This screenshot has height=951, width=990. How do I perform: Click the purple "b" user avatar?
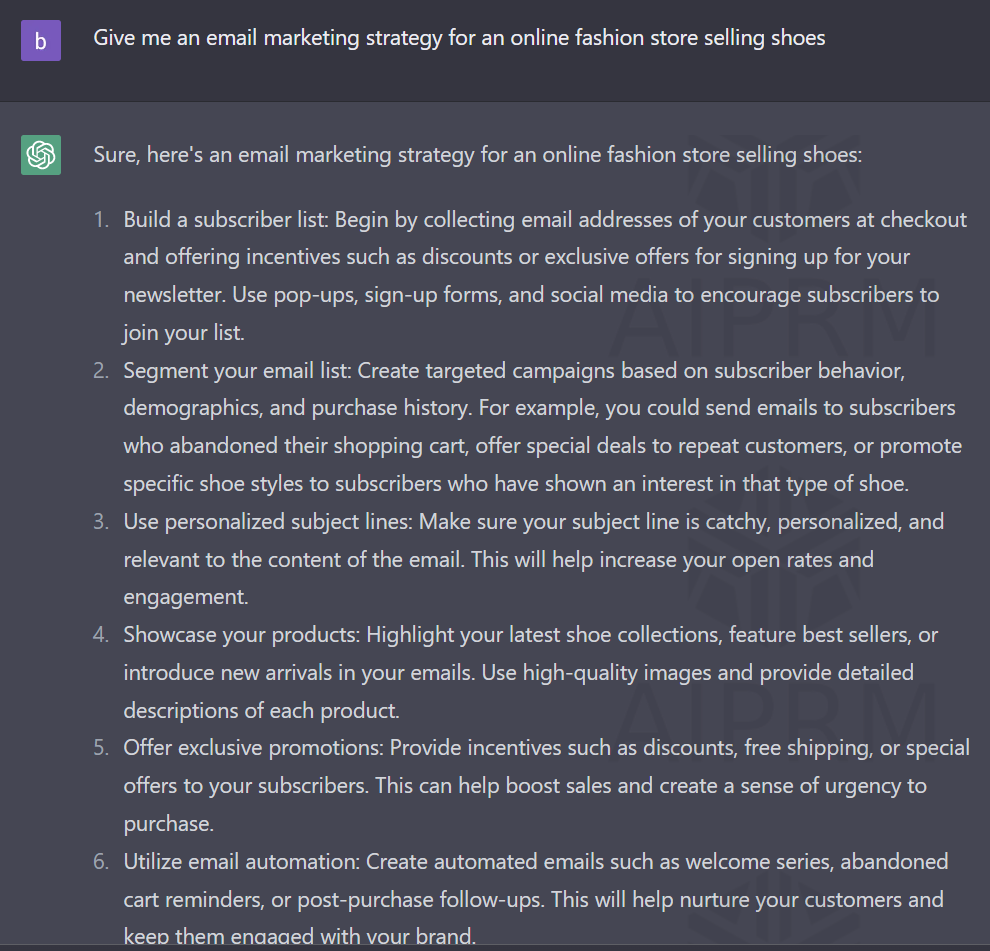point(40,41)
